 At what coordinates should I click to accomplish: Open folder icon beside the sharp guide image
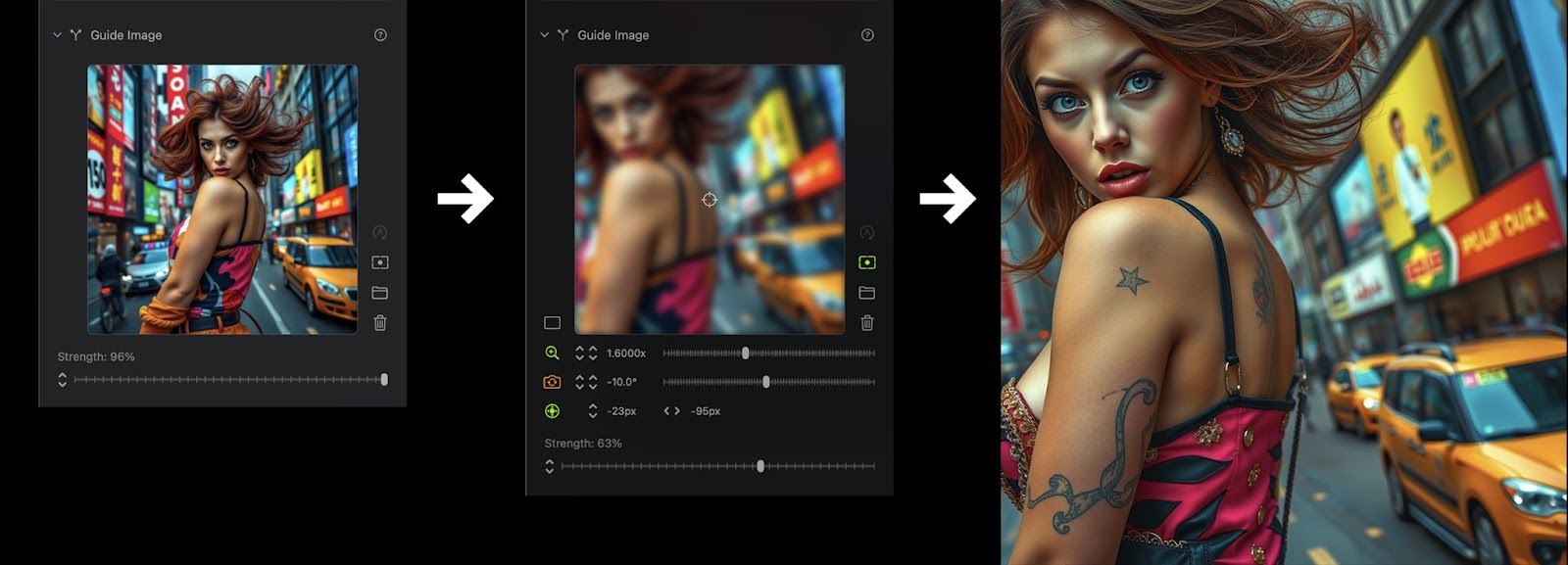[380, 293]
